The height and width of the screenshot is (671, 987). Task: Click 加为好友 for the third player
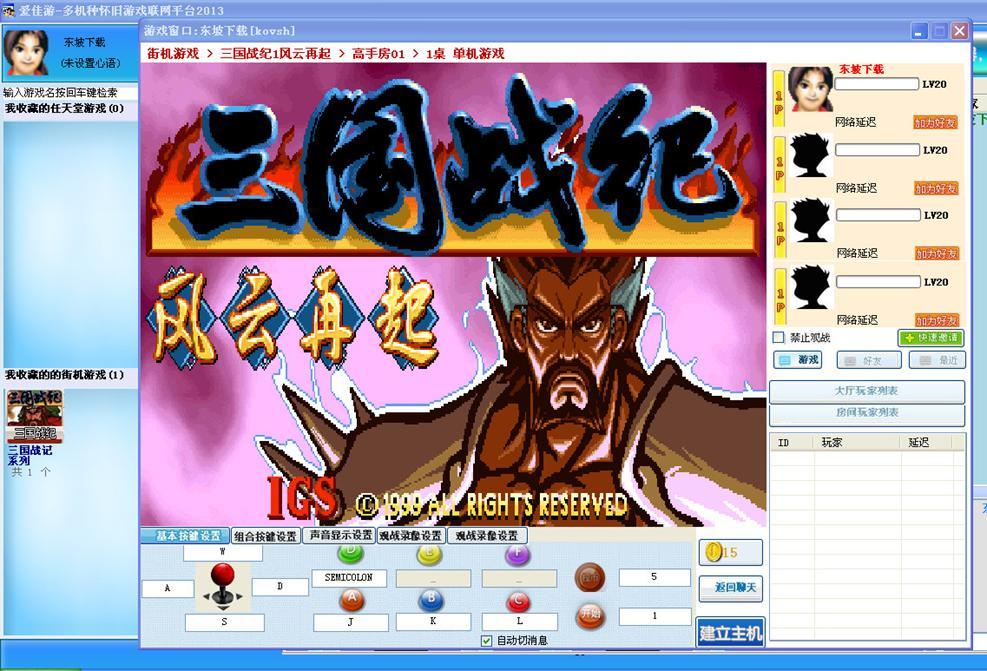point(937,254)
